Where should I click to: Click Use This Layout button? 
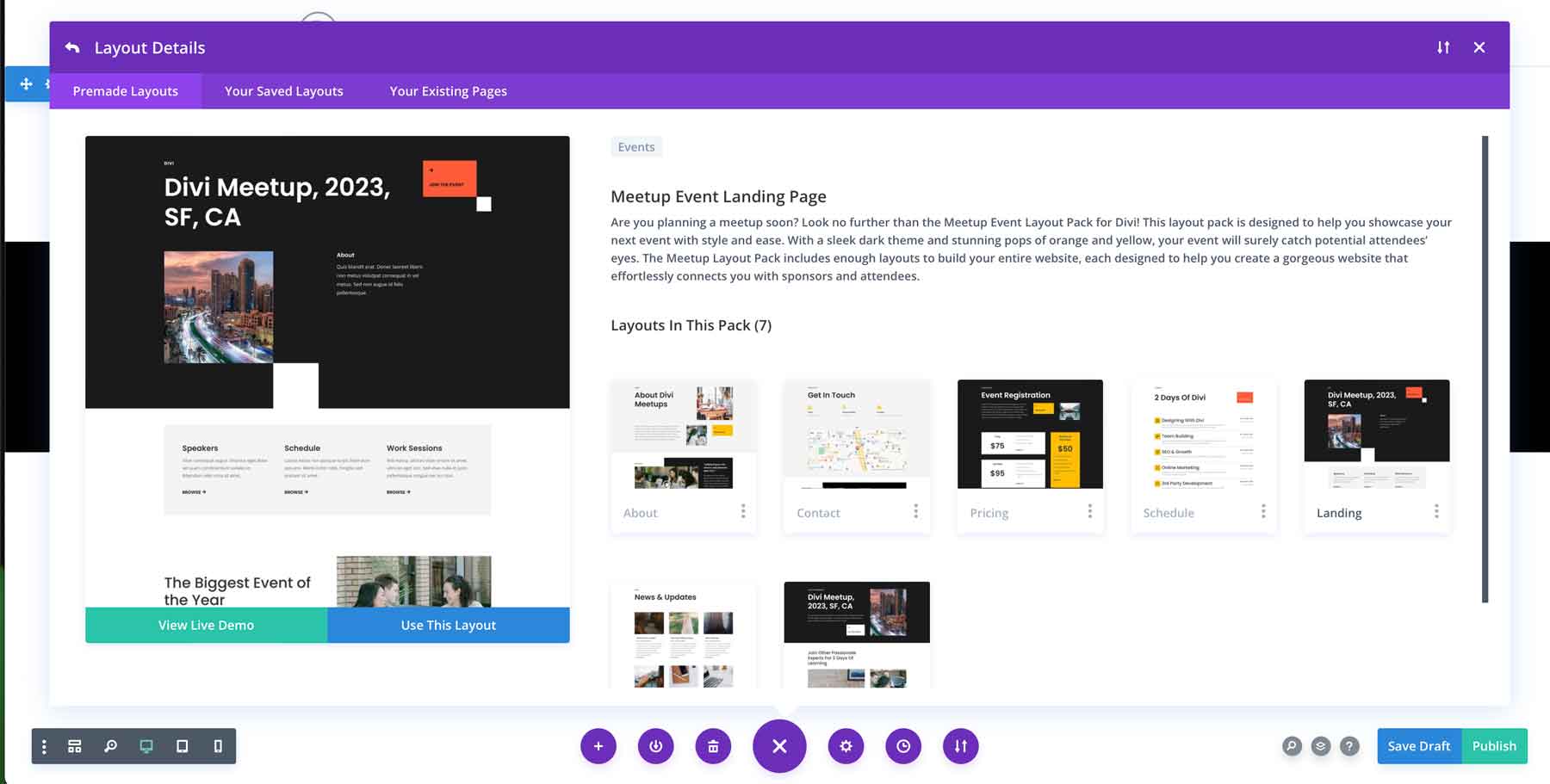coord(449,625)
